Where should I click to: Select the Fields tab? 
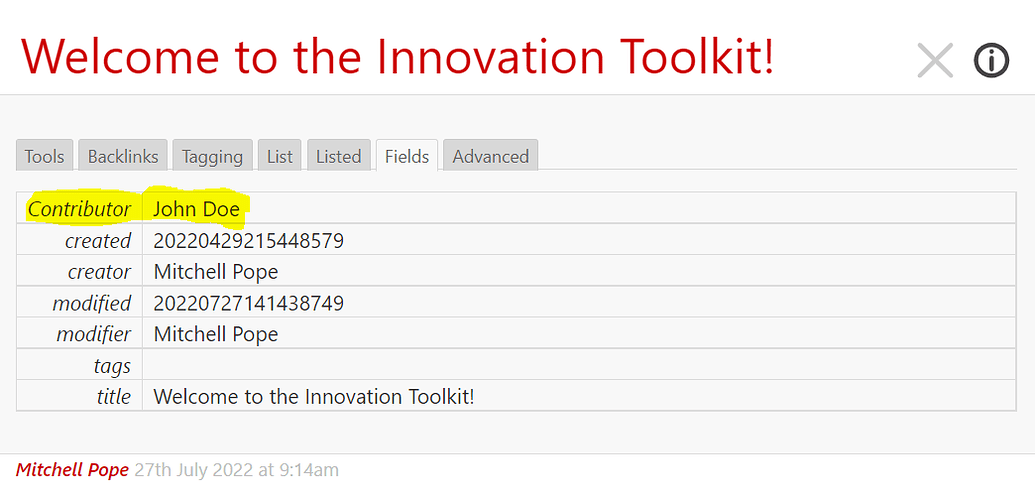point(407,156)
